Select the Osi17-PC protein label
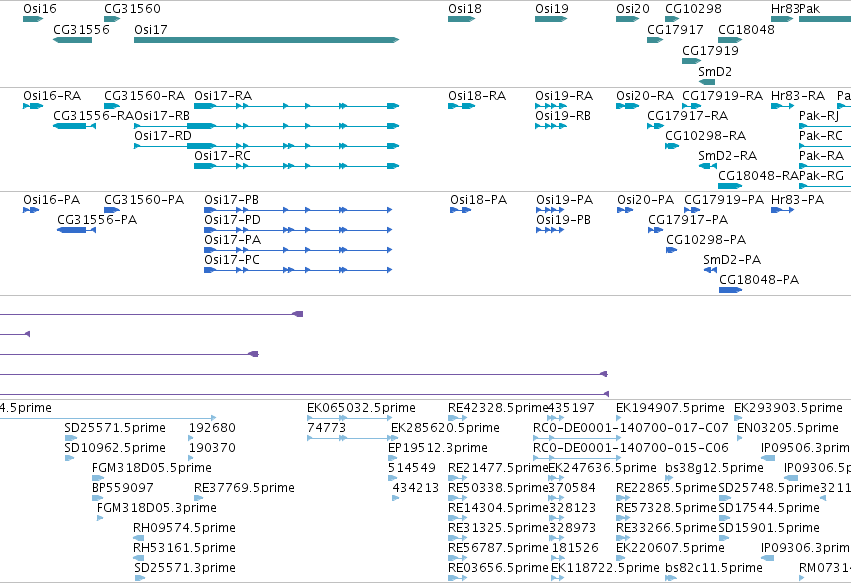The height and width of the screenshot is (583, 851). point(232,260)
